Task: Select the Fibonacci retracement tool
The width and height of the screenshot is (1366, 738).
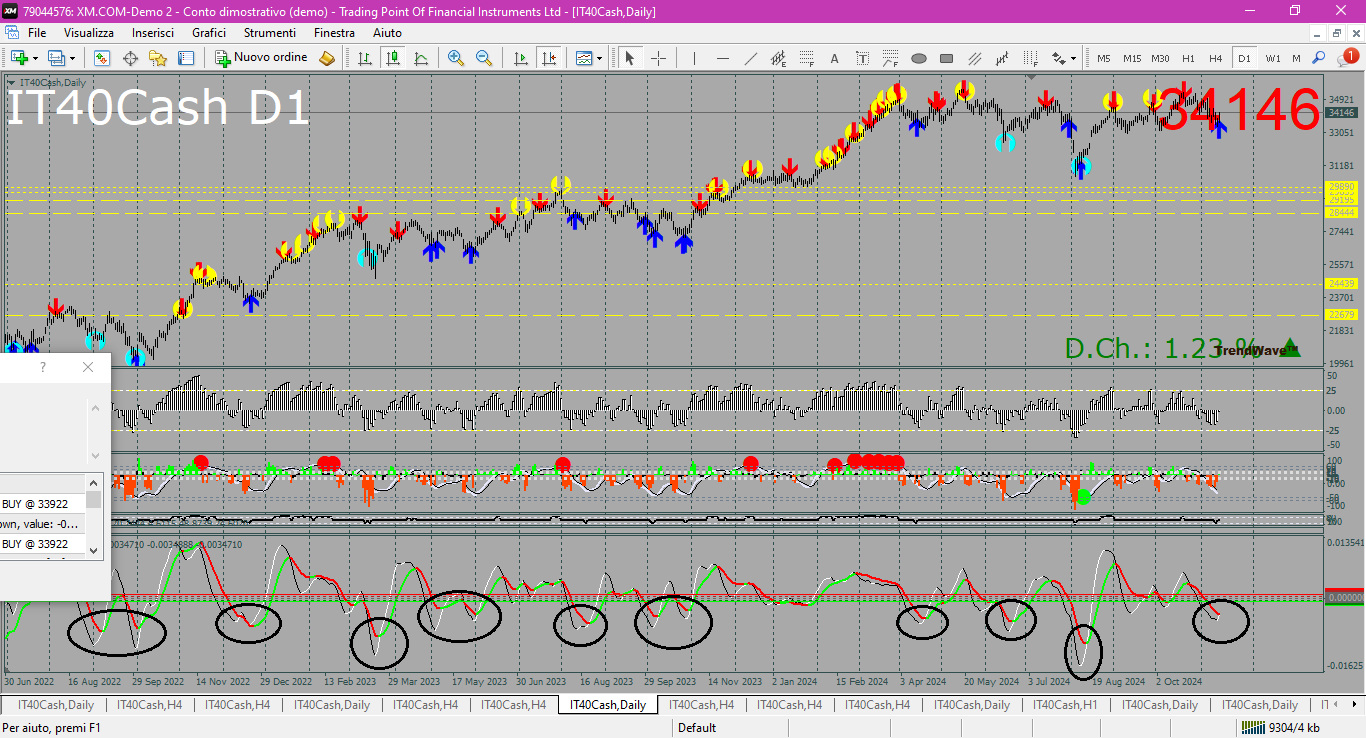Action: pos(807,58)
